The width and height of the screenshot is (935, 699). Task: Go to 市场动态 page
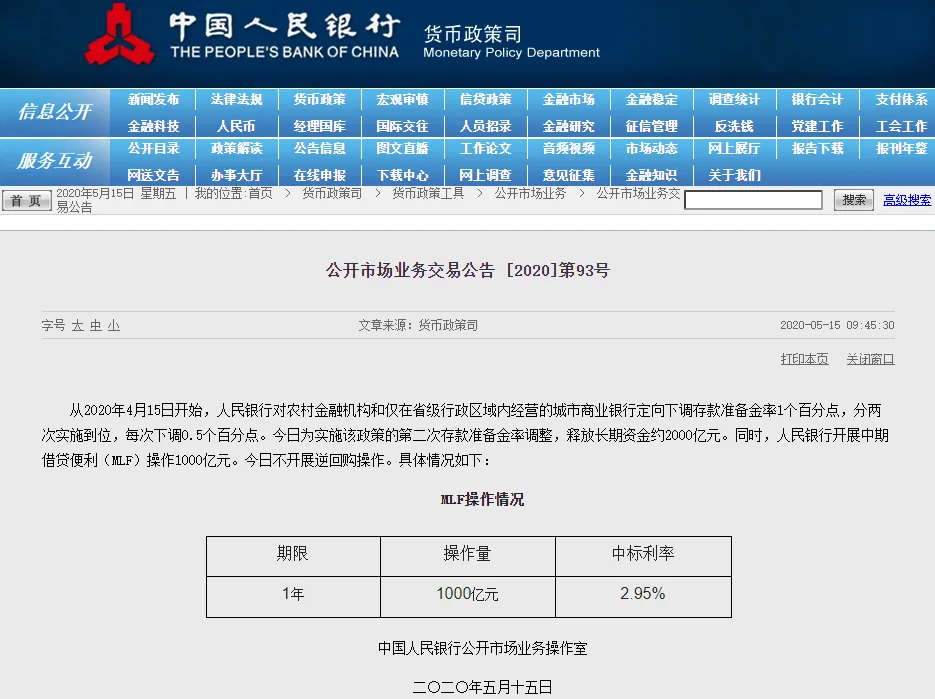pos(651,149)
